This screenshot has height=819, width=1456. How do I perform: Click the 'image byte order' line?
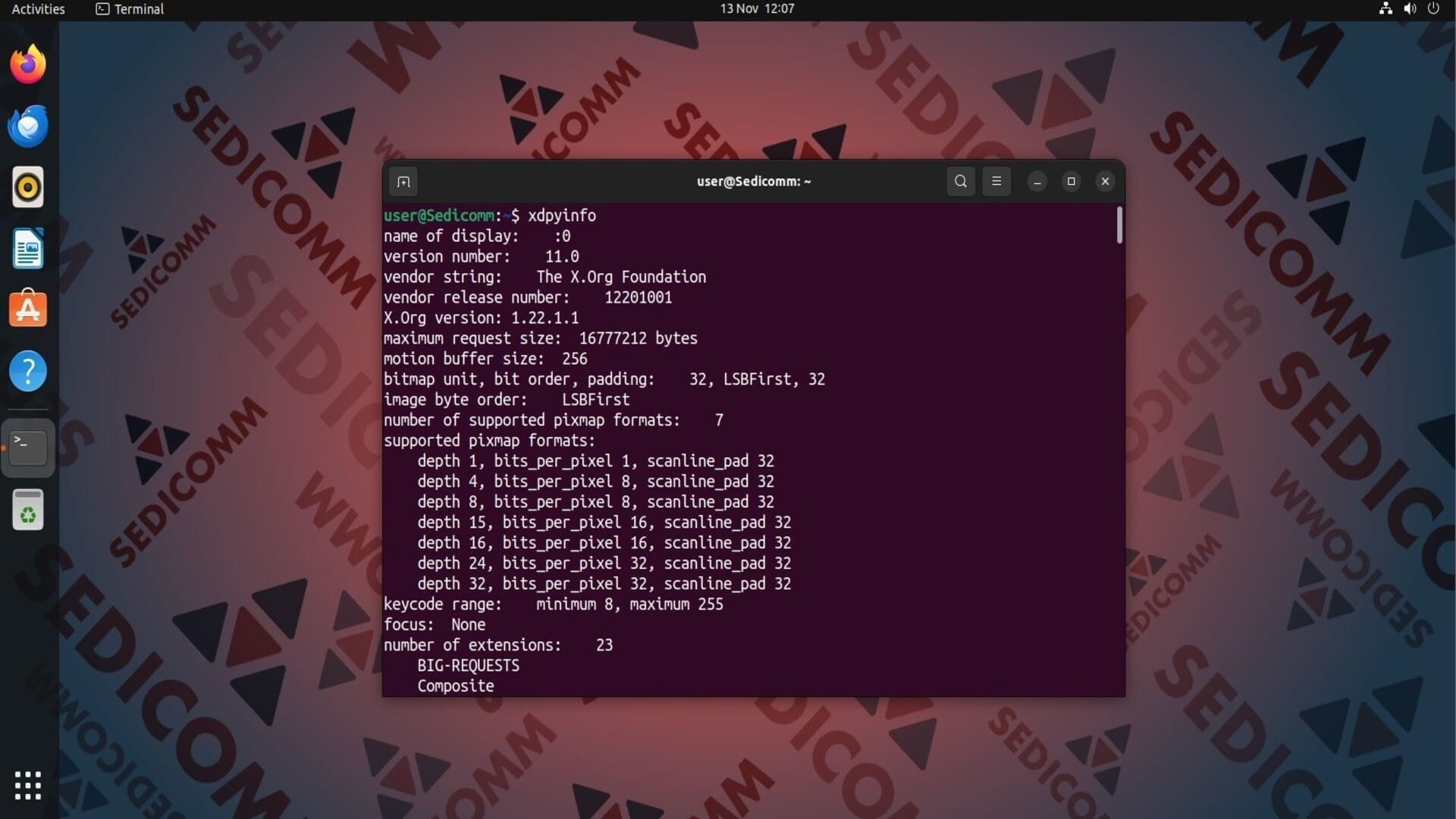tap(507, 400)
